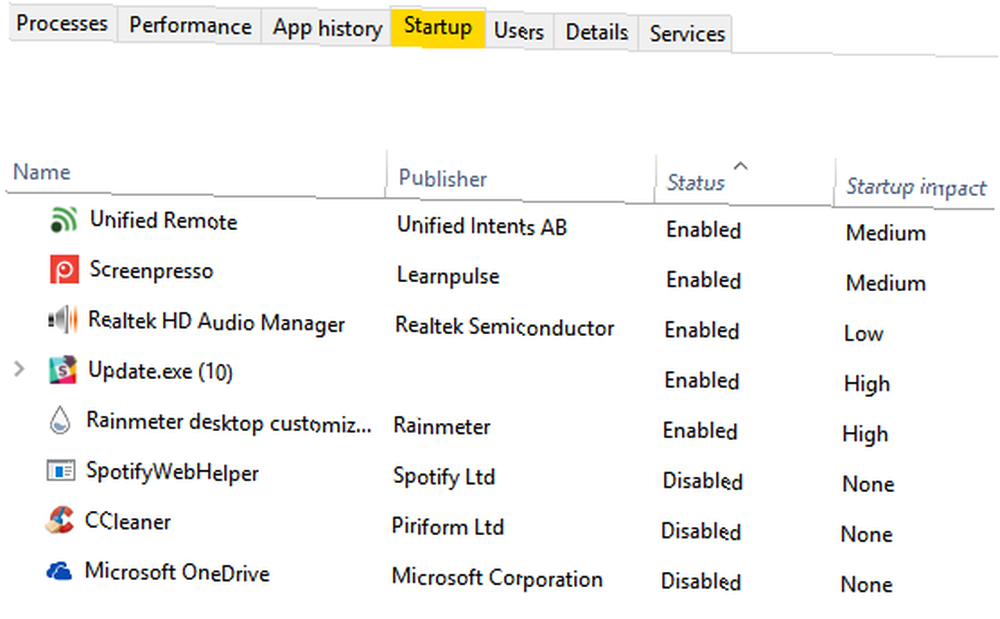Click Disabled status for CCleaner

click(x=700, y=532)
